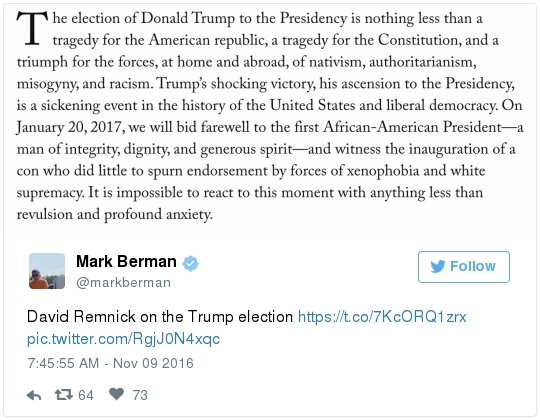Open the @markberman handle link
The height and width of the screenshot is (420, 540).
(x=123, y=283)
